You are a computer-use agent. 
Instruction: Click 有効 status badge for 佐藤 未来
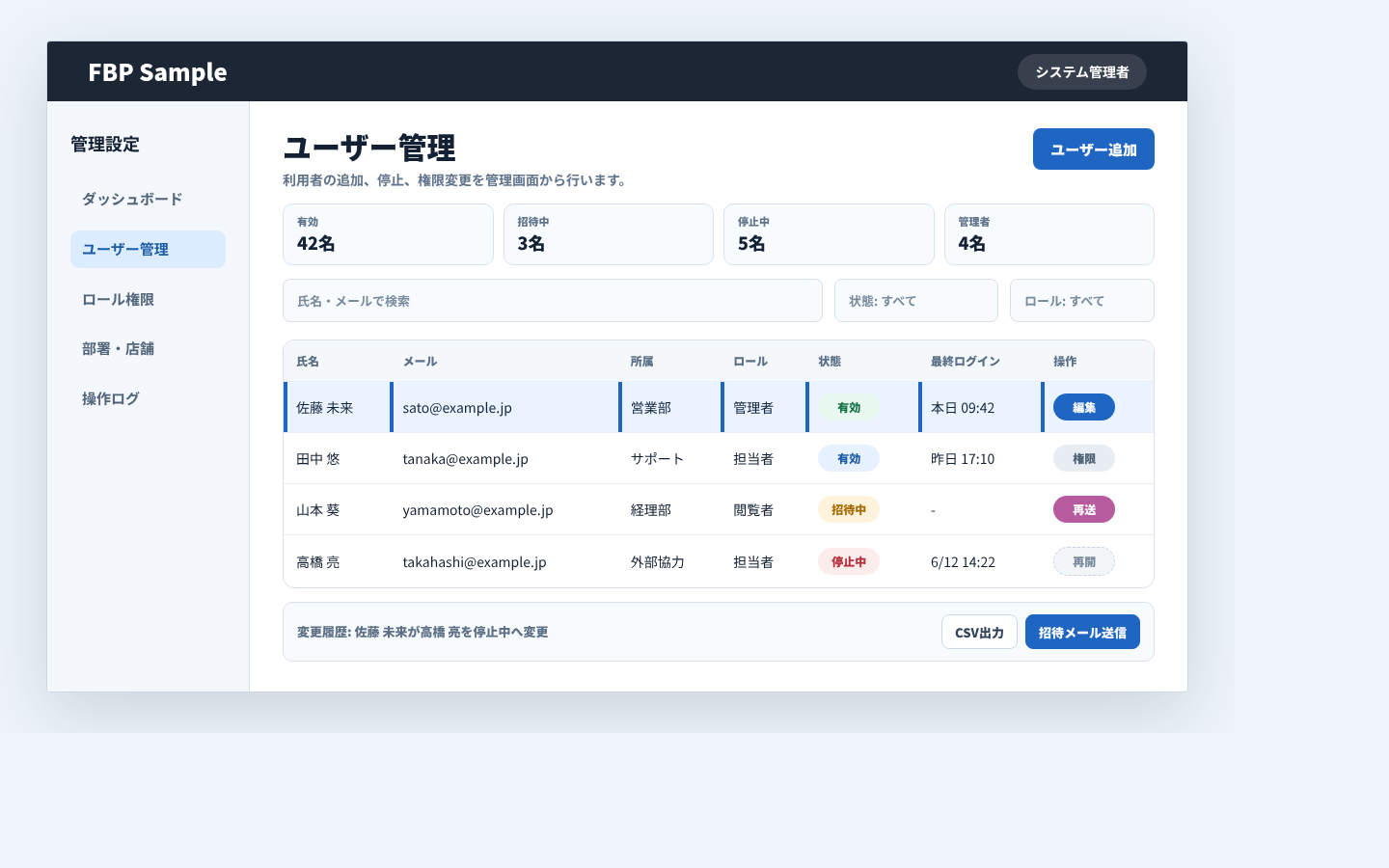pyautogui.click(x=849, y=408)
